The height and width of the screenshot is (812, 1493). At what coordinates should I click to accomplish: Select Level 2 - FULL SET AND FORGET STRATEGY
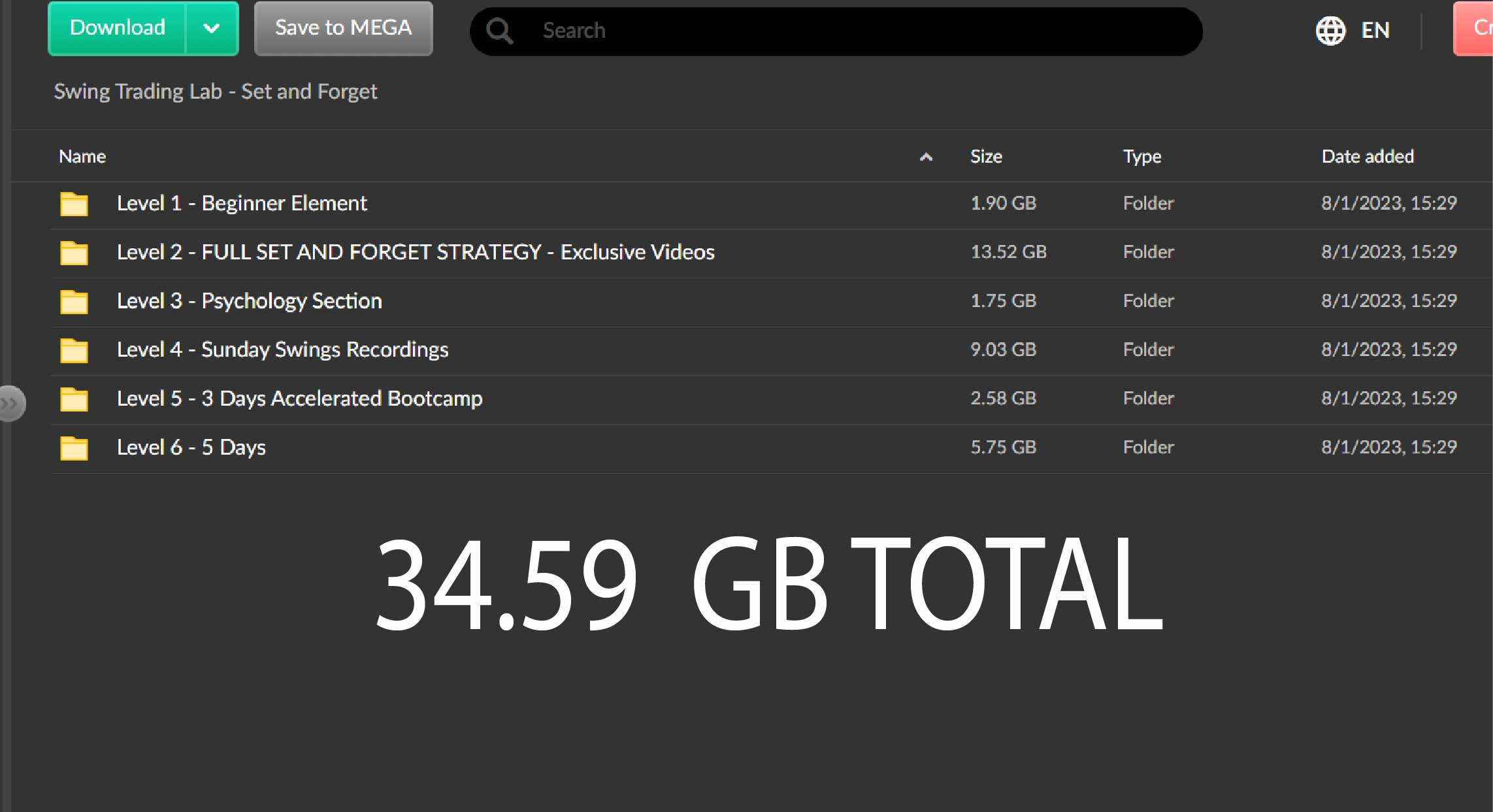[x=416, y=252]
